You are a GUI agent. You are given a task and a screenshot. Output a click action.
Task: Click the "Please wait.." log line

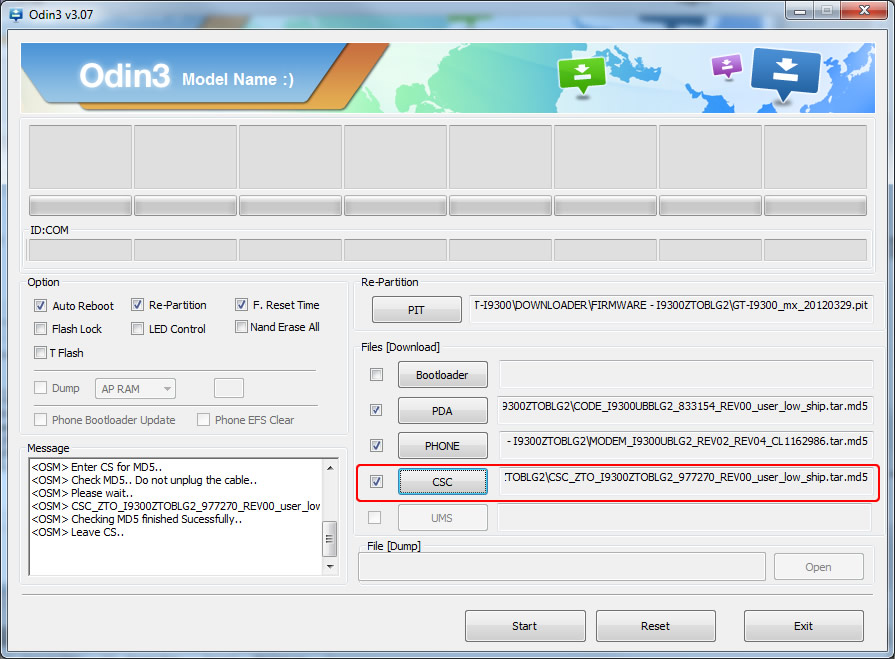pyautogui.click(x=82, y=493)
